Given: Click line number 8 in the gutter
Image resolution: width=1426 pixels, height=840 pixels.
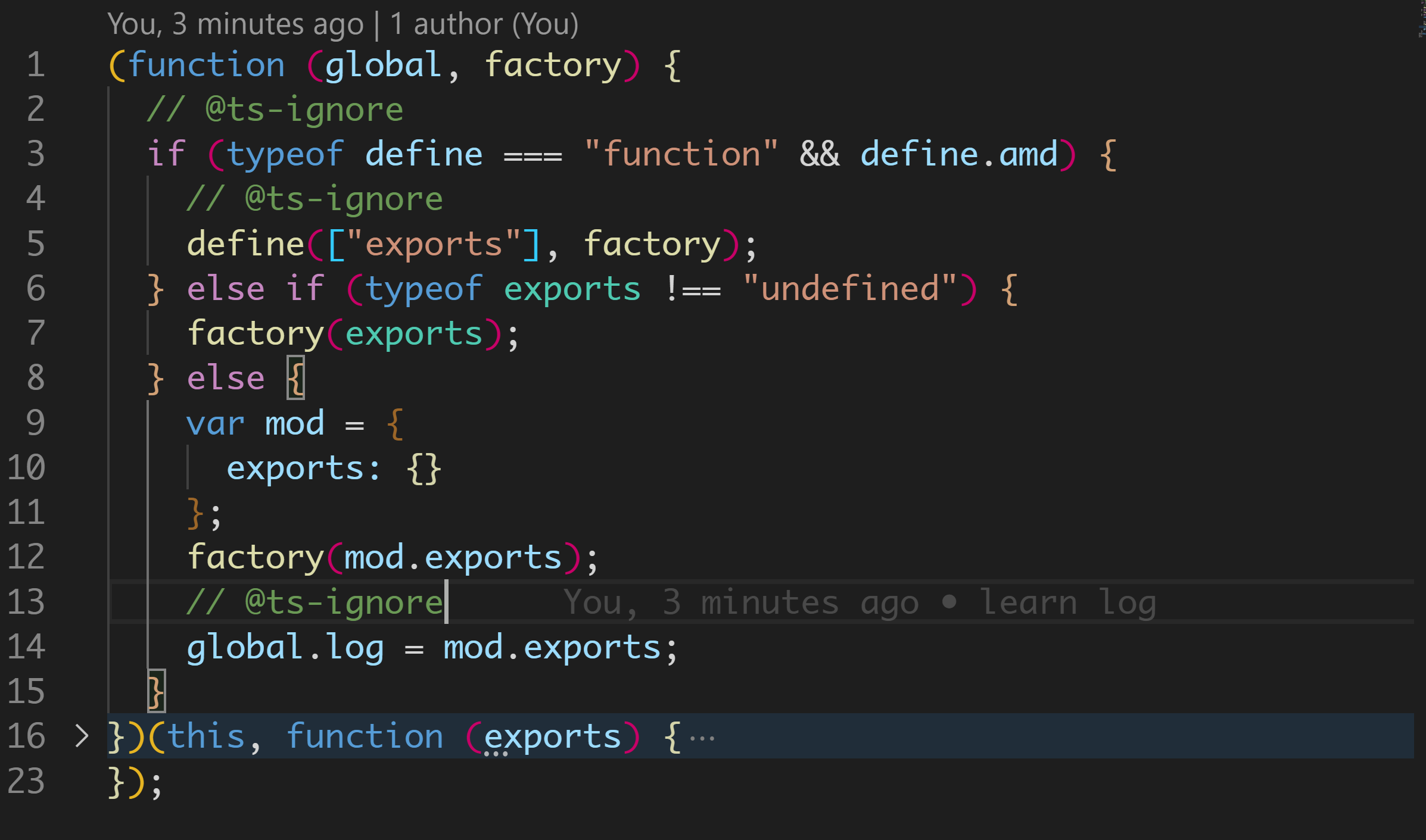Looking at the screenshot, I should pos(36,377).
